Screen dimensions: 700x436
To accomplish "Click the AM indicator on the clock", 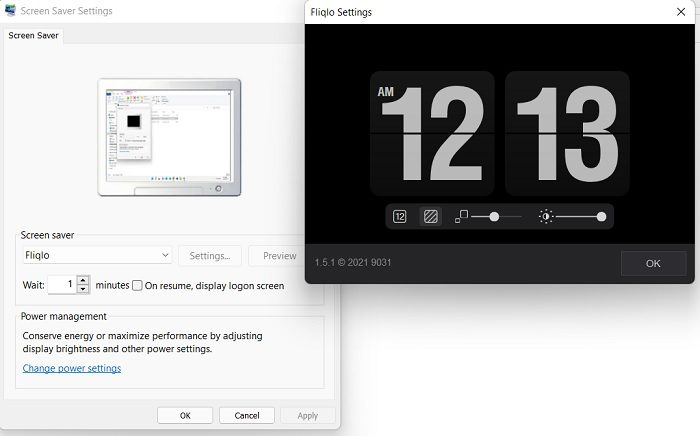I will click(x=386, y=92).
